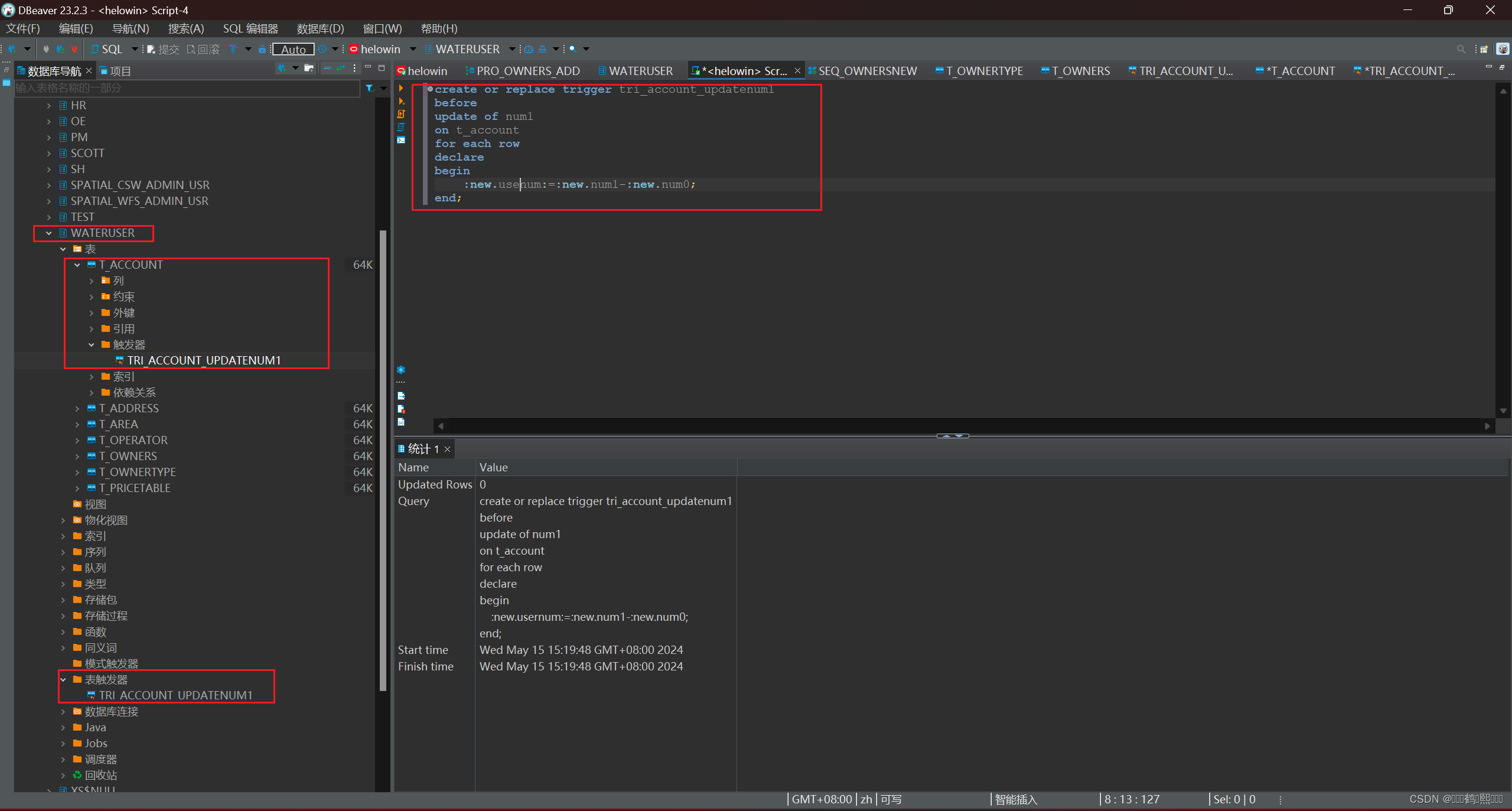
Task: Click the navigator vertical scrollbar
Action: (x=383, y=461)
